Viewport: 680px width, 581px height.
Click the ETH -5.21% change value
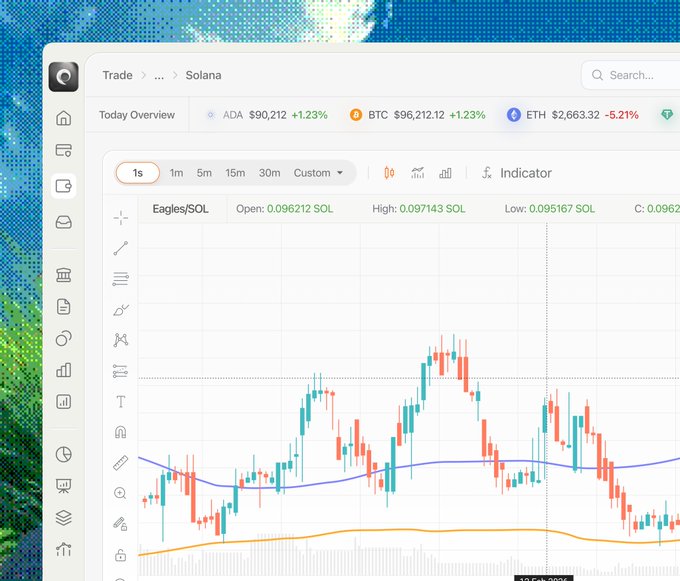pos(621,115)
